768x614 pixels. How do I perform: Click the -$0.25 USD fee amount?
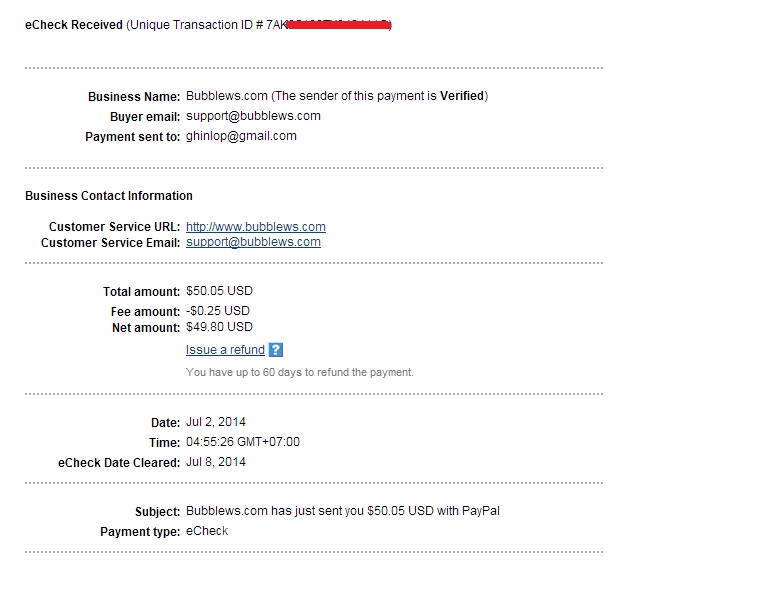217,311
